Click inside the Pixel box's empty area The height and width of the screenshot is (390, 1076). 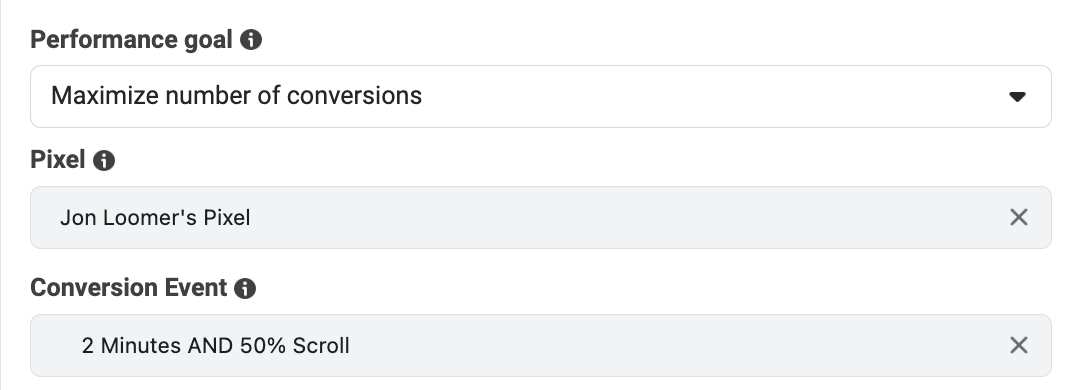click(x=618, y=218)
